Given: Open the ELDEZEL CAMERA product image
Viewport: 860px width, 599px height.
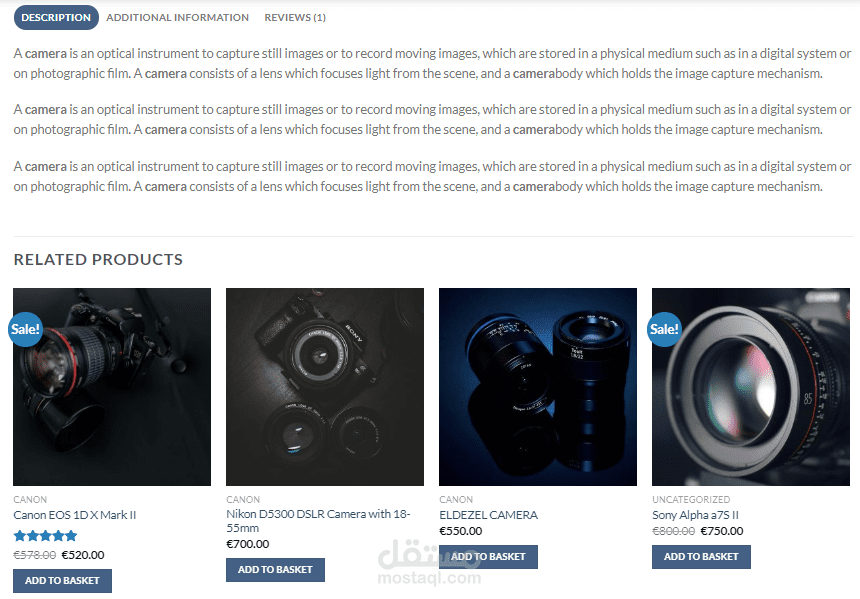Looking at the screenshot, I should (538, 387).
